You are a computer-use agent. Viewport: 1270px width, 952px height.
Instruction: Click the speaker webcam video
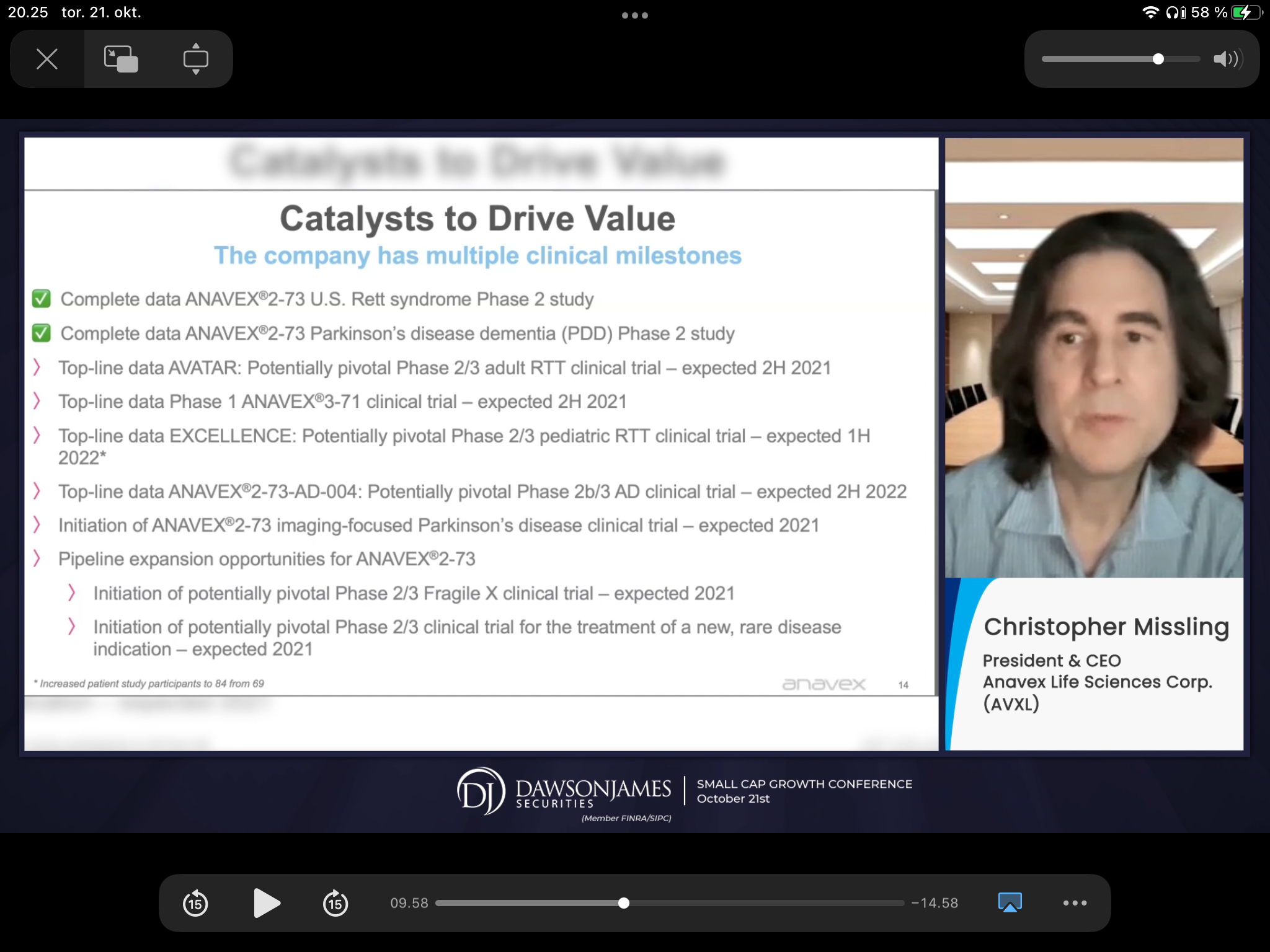tap(1094, 358)
